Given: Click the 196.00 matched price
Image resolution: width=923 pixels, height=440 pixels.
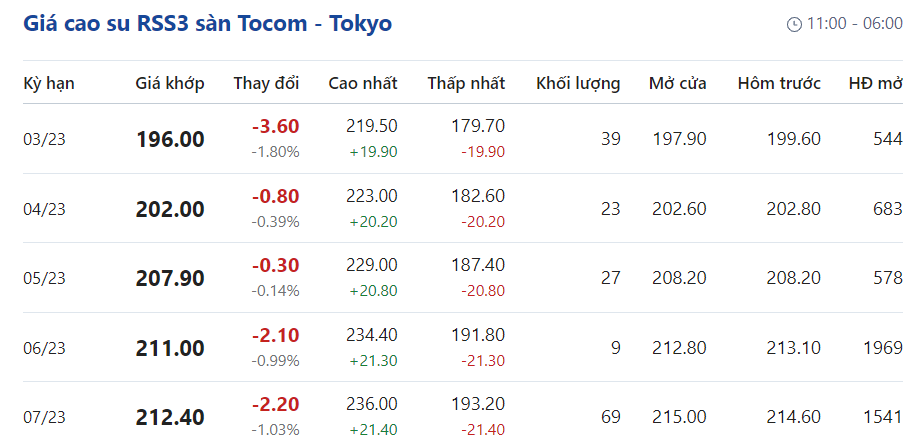Looking at the screenshot, I should pyautogui.click(x=170, y=139).
